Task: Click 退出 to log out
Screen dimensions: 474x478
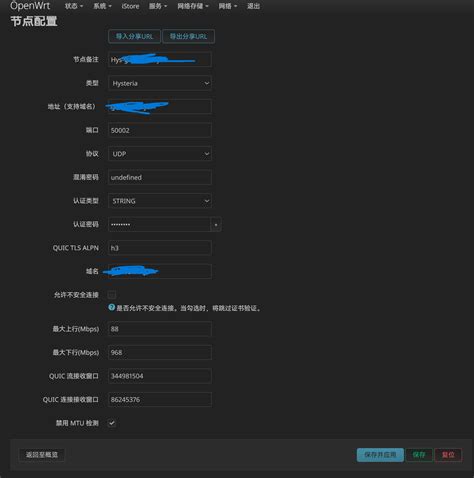Action: (x=253, y=6)
